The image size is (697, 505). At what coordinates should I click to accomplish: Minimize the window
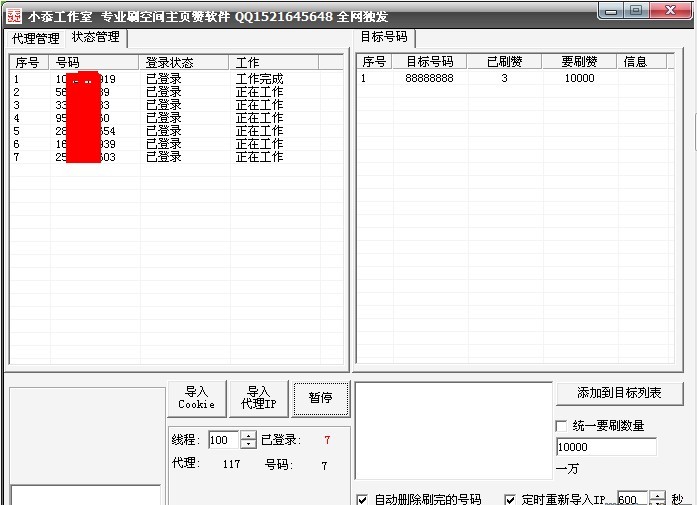tap(612, 10)
